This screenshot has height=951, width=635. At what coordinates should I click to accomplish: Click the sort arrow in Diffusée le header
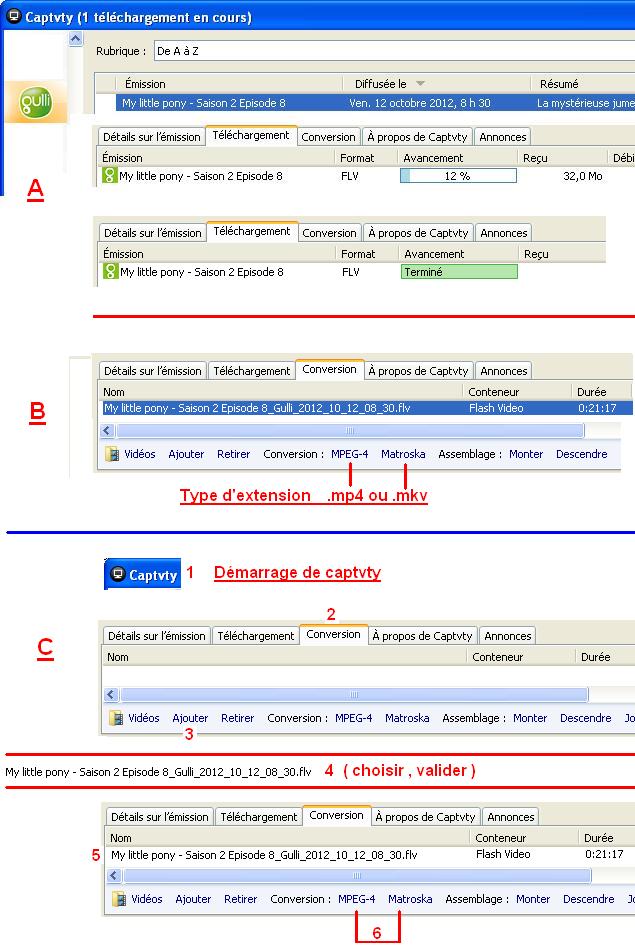pos(419,84)
